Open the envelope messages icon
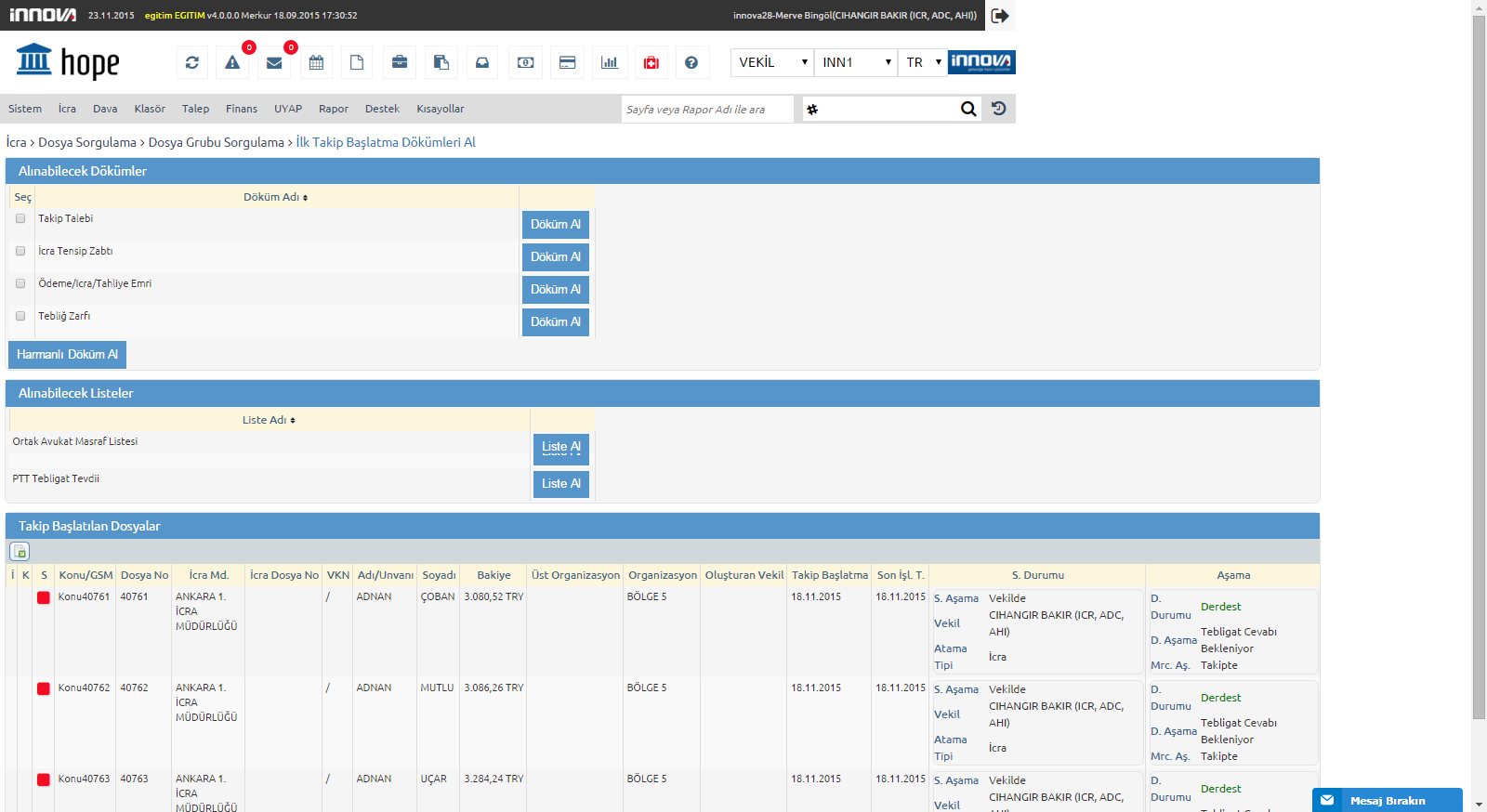The height and width of the screenshot is (812, 1487). pyautogui.click(x=274, y=62)
